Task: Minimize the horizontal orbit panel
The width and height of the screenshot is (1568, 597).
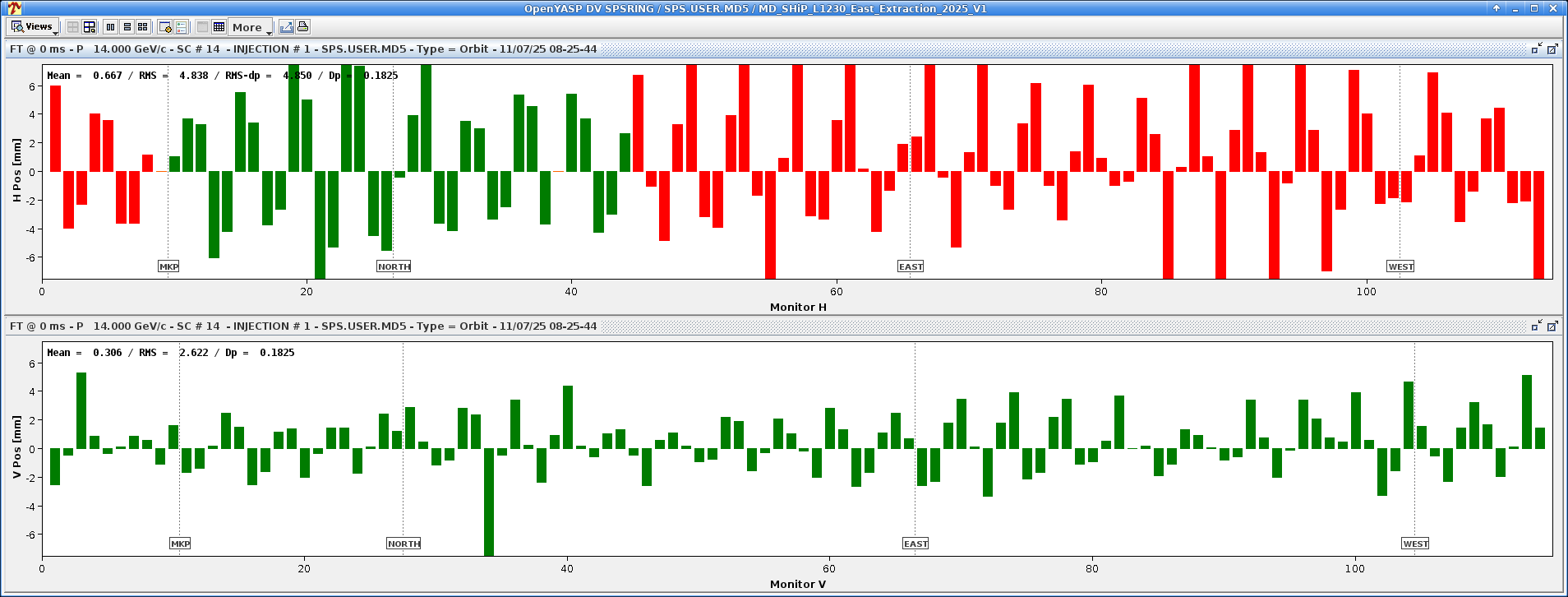Action: [1535, 49]
